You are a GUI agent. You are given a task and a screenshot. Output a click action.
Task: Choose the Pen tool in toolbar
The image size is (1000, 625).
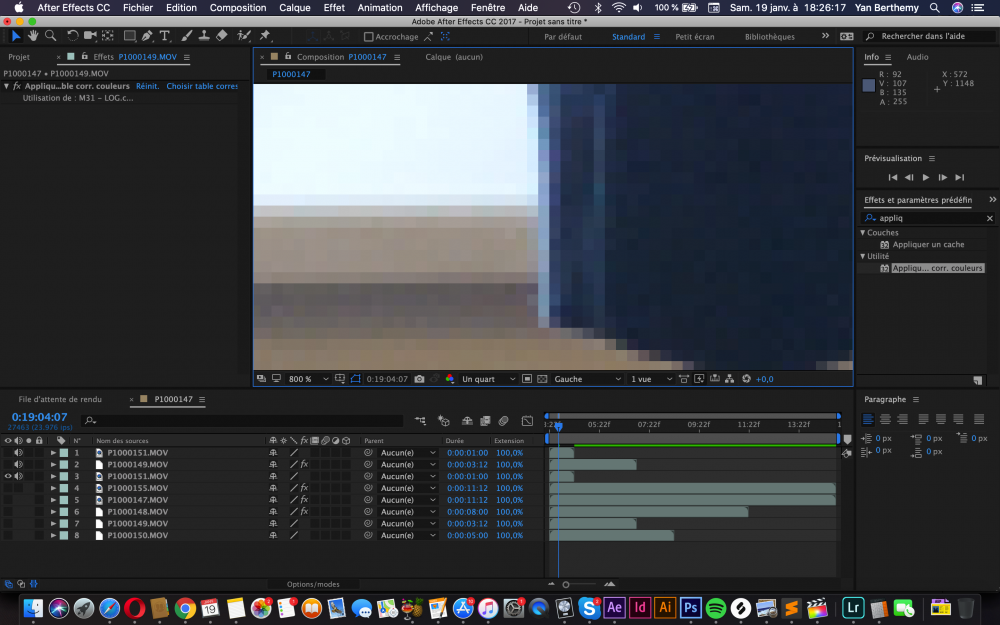pos(147,36)
